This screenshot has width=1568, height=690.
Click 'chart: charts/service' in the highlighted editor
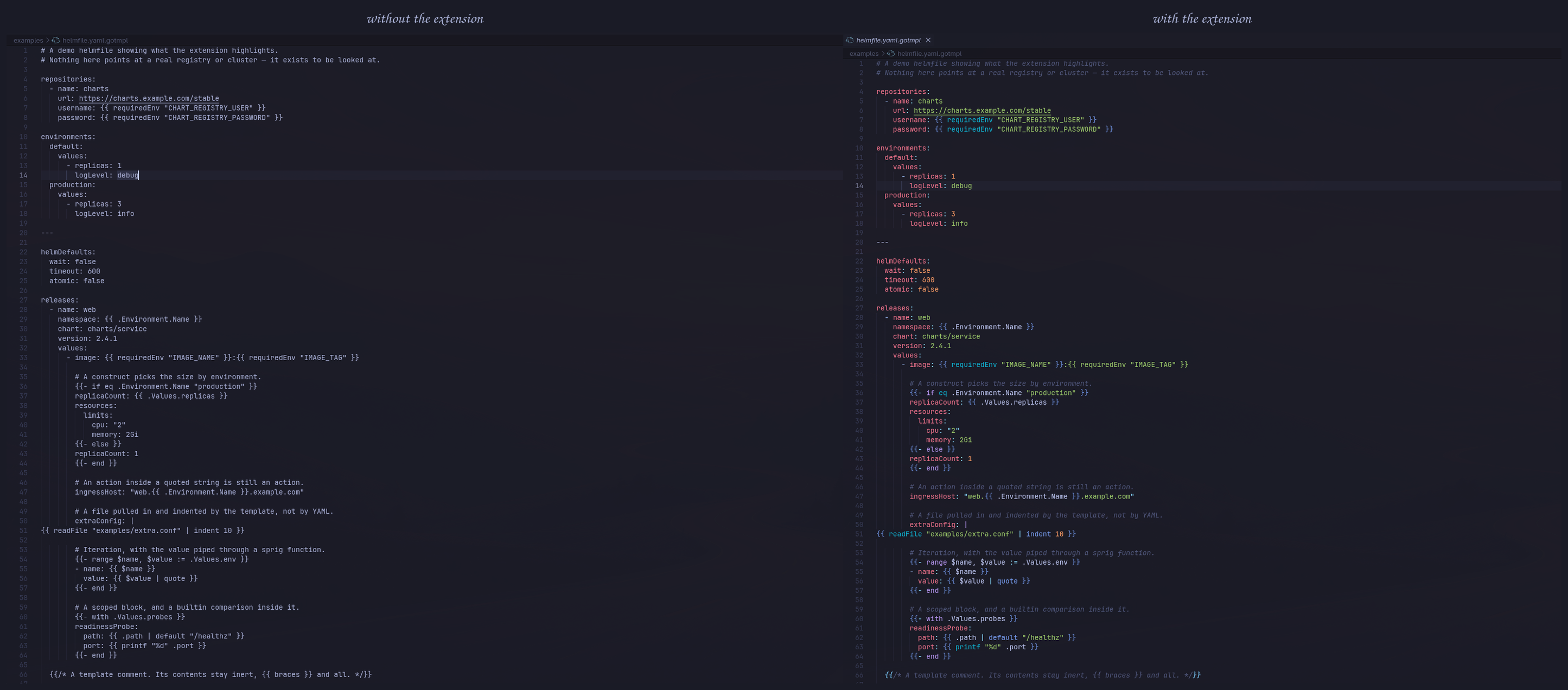click(936, 336)
